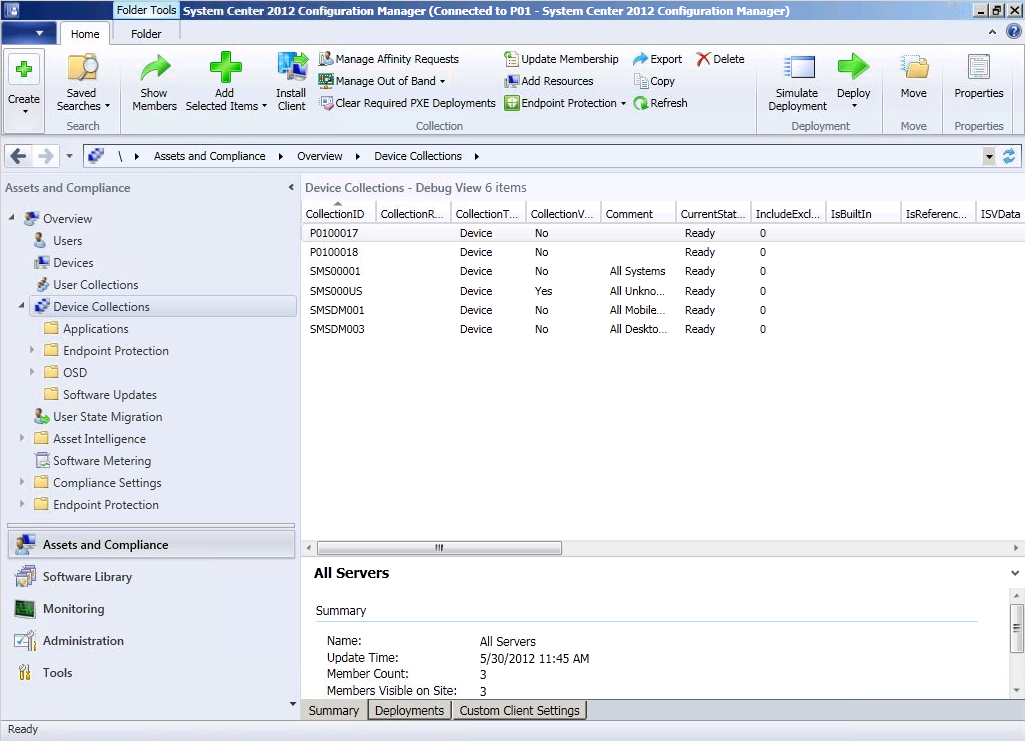Select User Collections in the tree
1025x741 pixels.
click(95, 284)
